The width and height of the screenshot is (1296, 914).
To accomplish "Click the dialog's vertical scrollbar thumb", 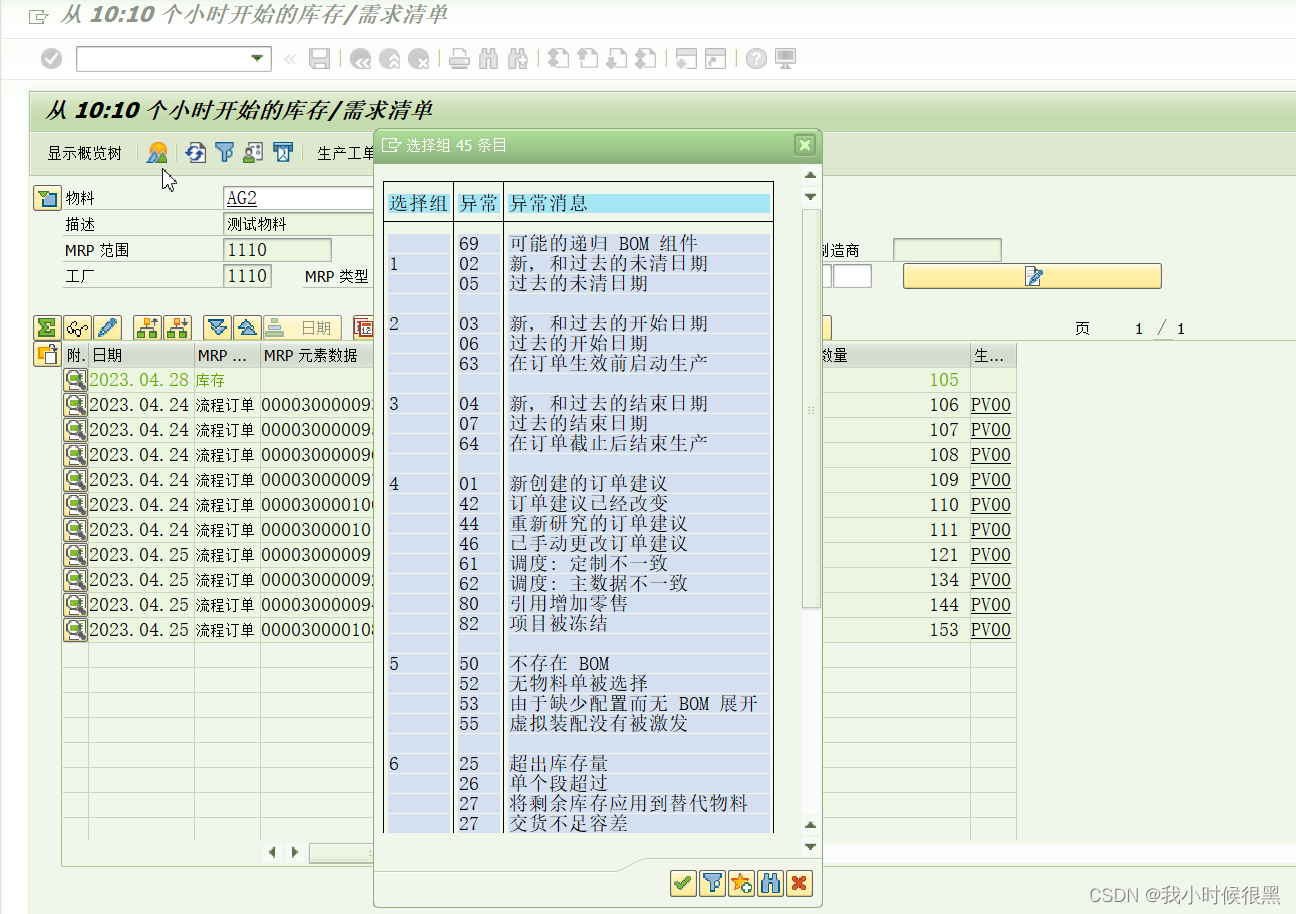I will [811, 408].
